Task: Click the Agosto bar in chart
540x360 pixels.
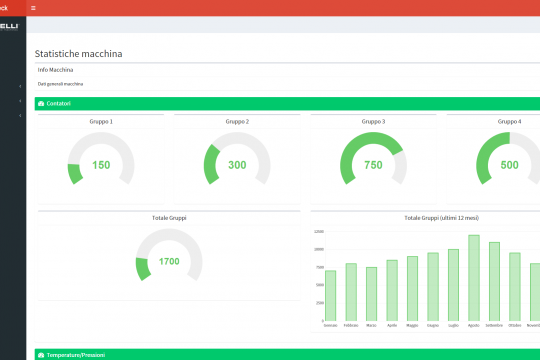Action: pos(474,278)
